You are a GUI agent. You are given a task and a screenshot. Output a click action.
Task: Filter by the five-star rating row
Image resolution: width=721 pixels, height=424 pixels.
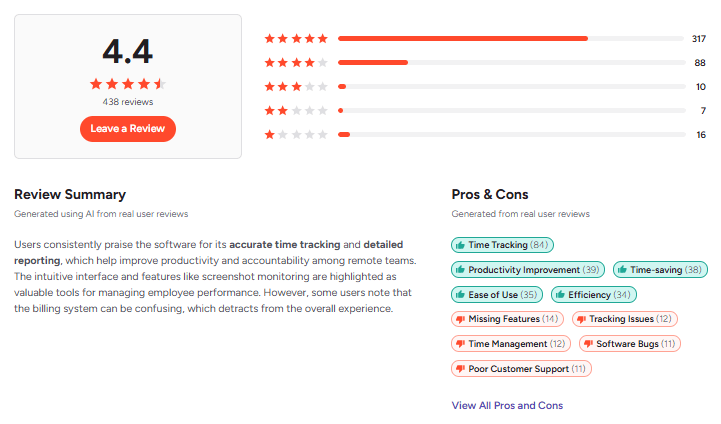click(x=296, y=39)
